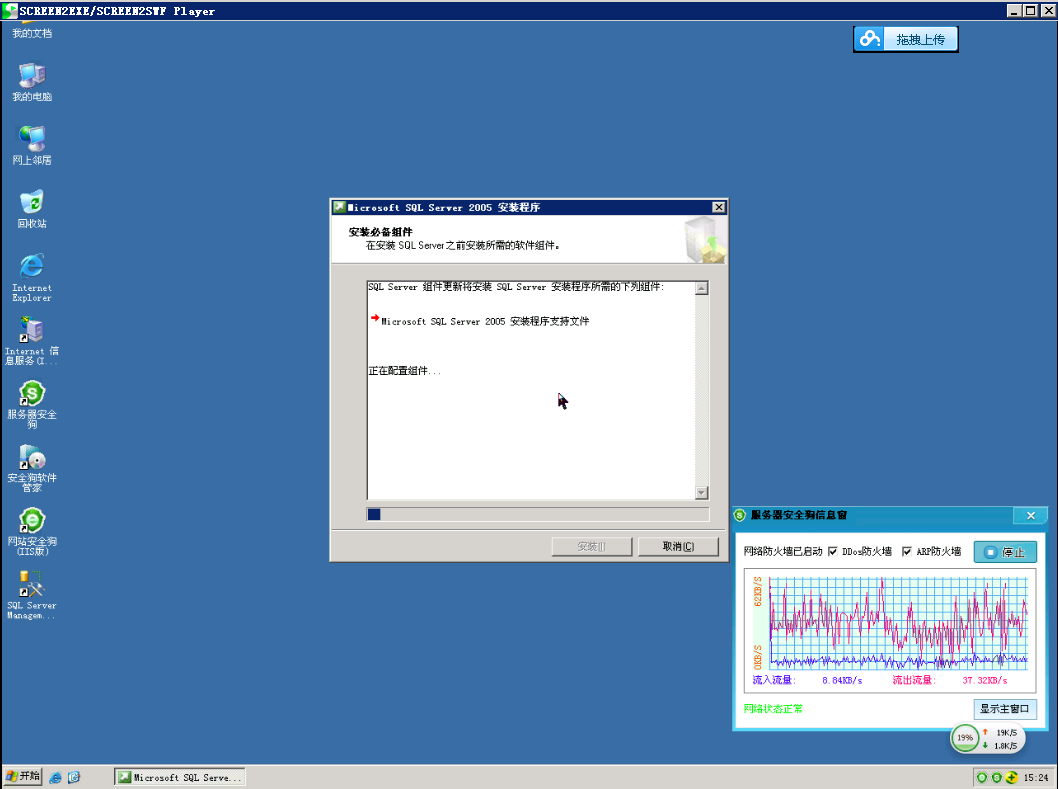The image size is (1058, 789).
Task: Click the installation progress bar
Action: [538, 514]
